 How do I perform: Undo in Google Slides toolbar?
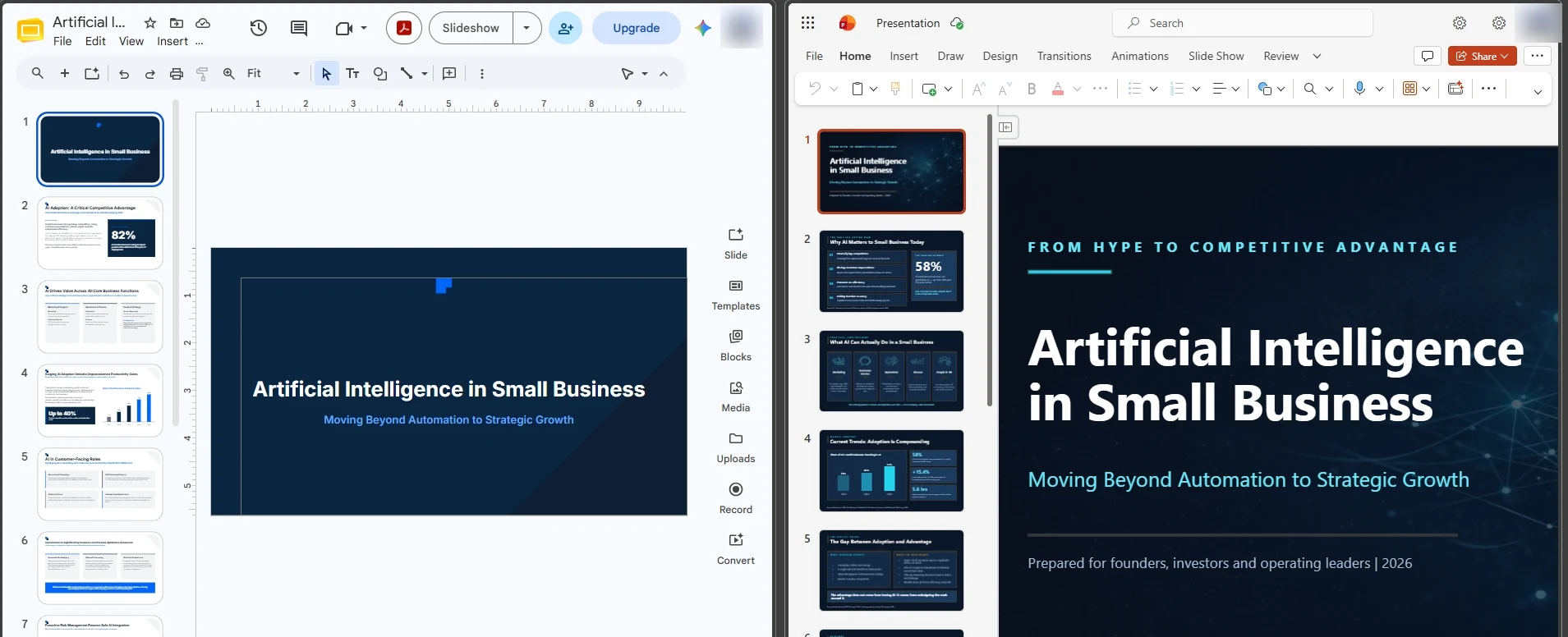(x=124, y=74)
